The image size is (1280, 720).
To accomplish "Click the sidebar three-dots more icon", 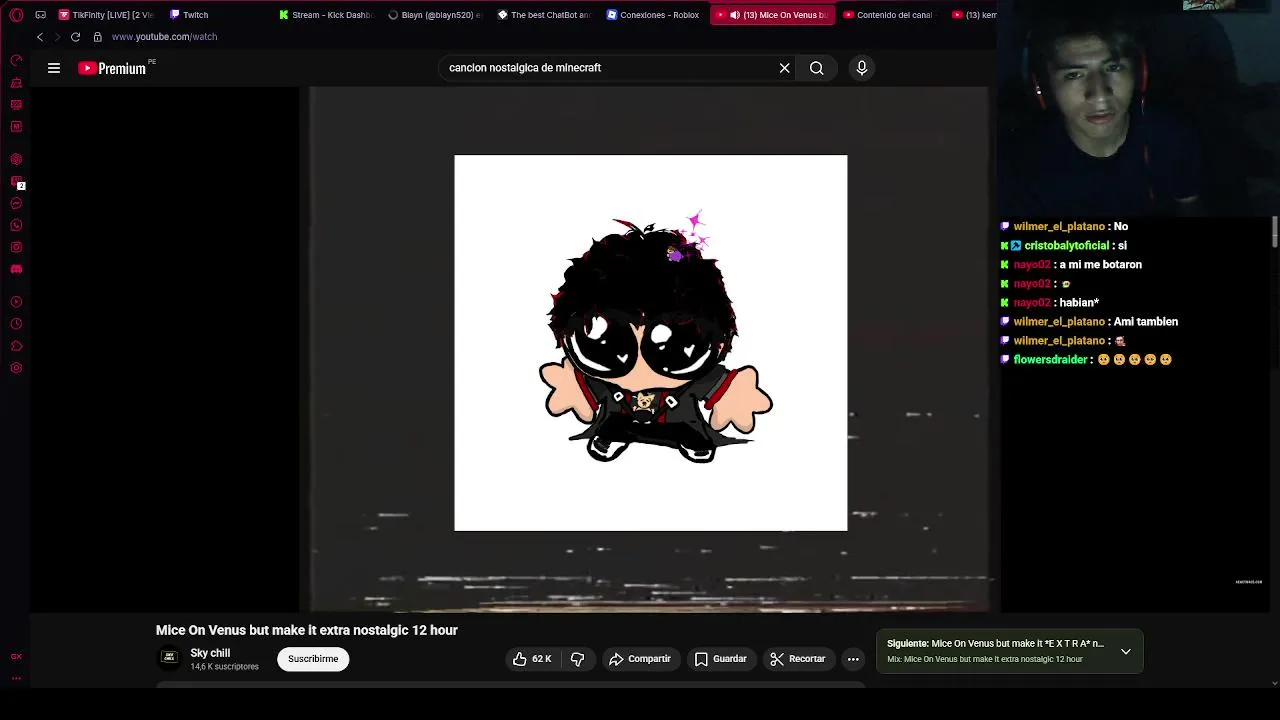I will click(x=16, y=678).
